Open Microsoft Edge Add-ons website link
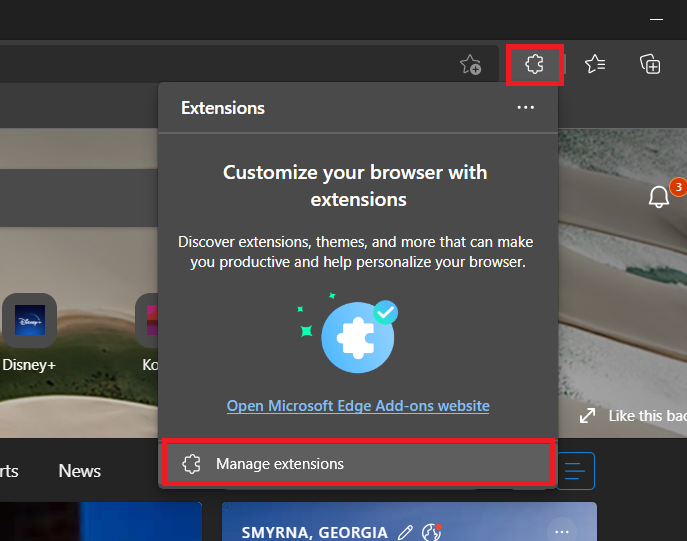Viewport: 687px width, 541px height. point(358,406)
